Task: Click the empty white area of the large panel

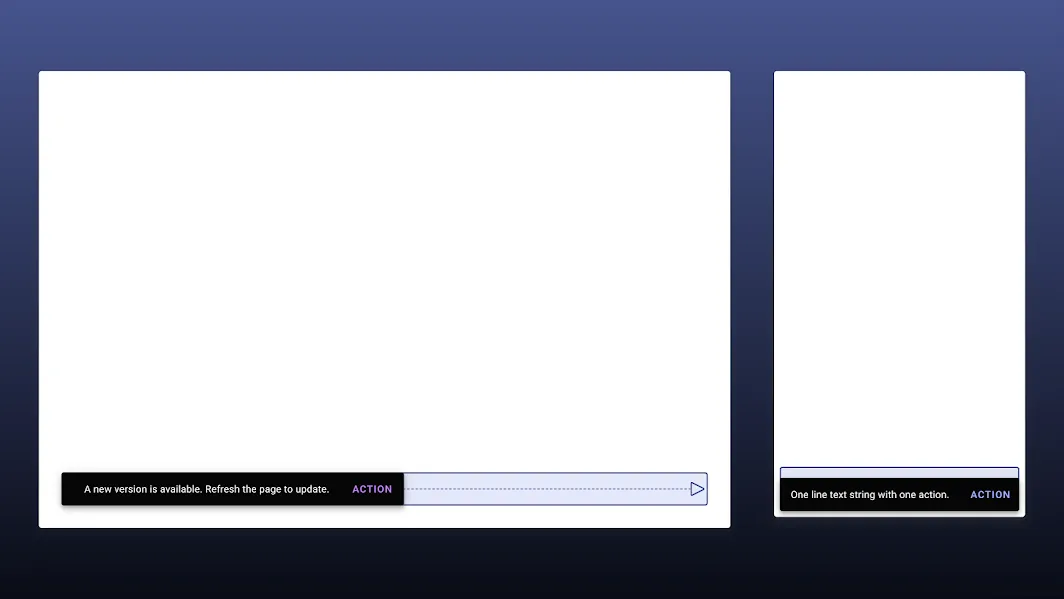Action: (384, 270)
